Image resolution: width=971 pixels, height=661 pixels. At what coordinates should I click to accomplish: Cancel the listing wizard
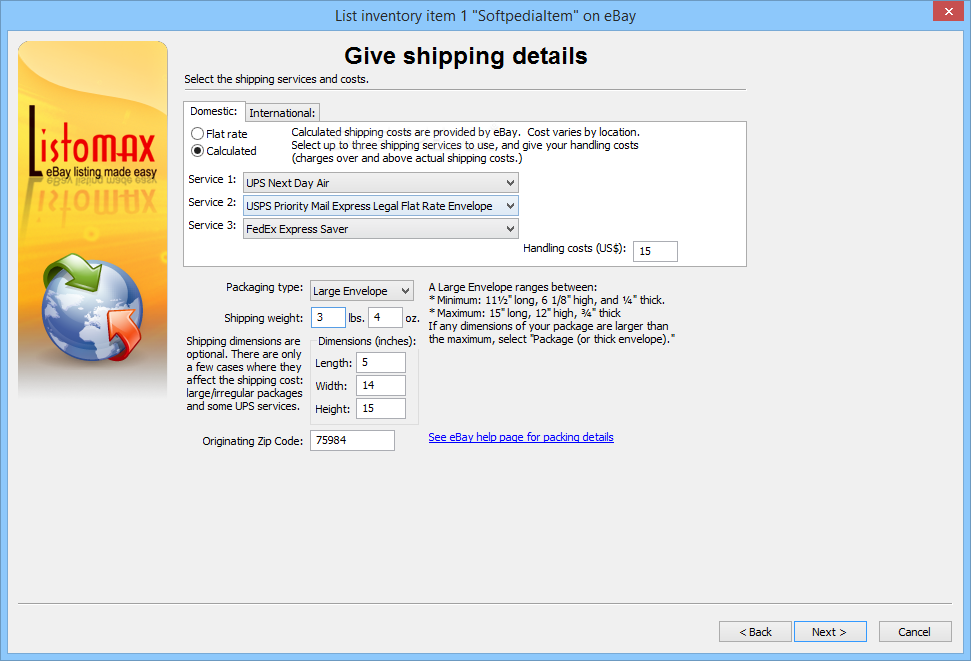pos(915,632)
